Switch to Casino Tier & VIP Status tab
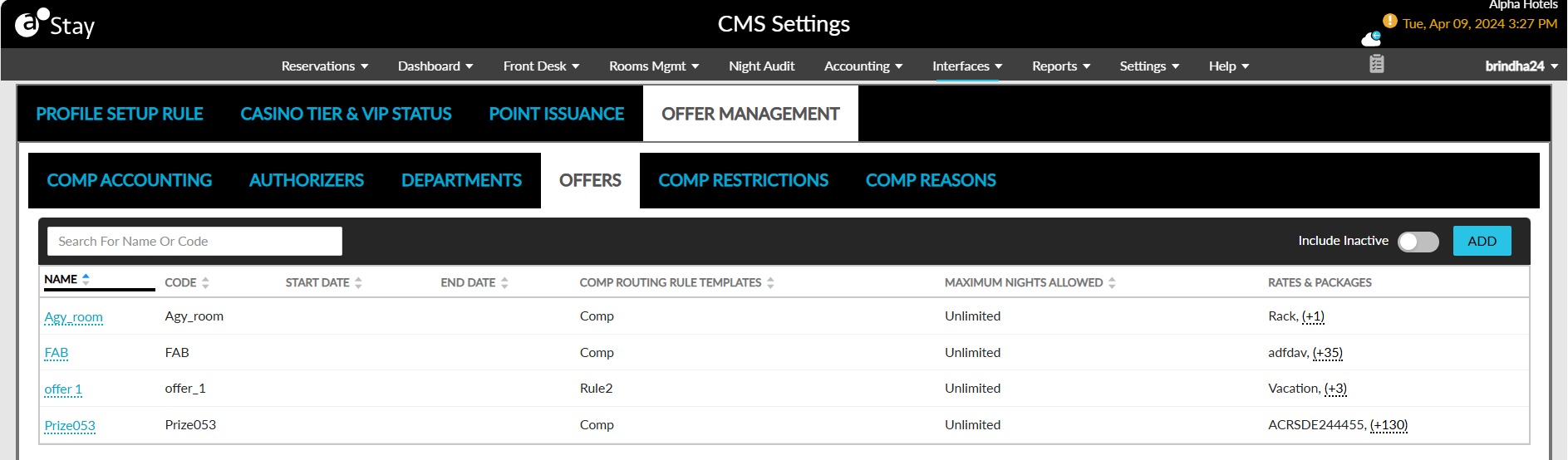 pyautogui.click(x=346, y=114)
